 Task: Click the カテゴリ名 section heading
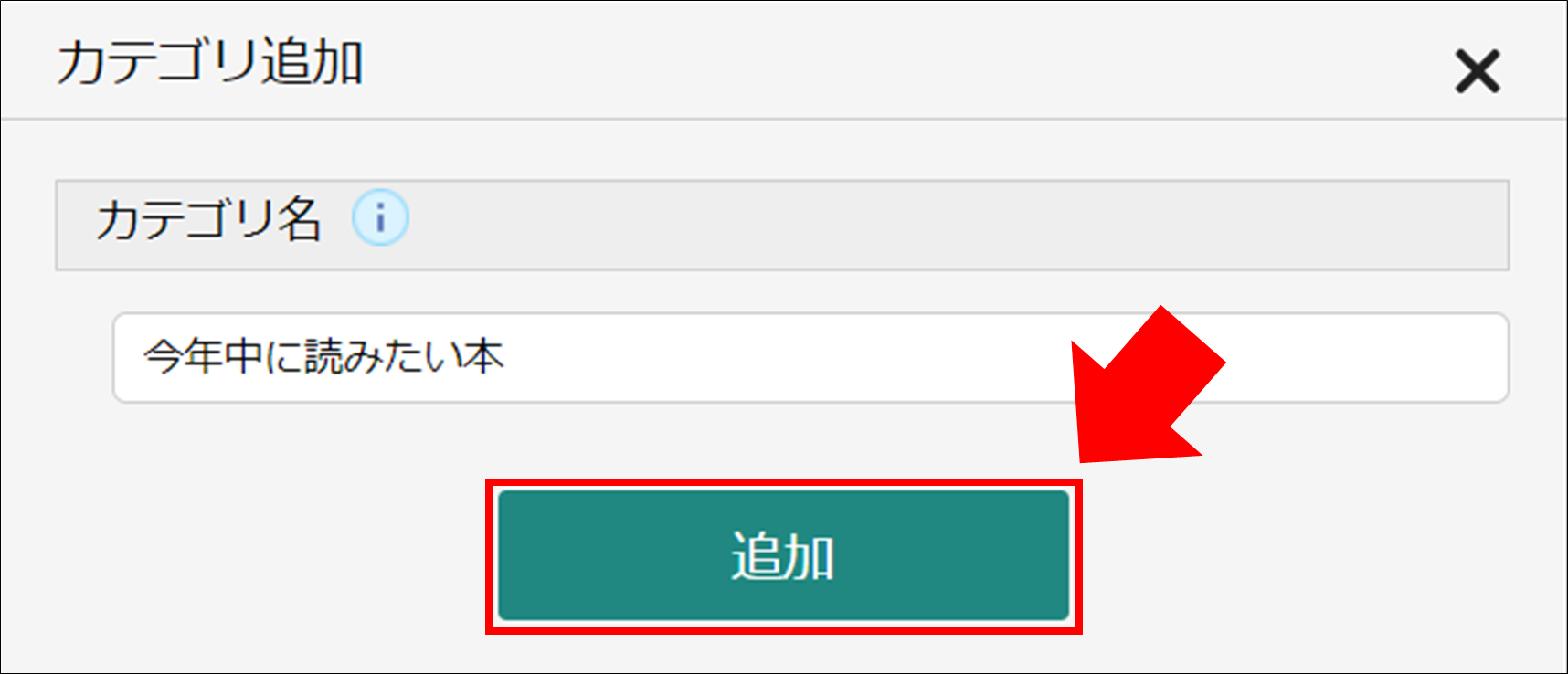coord(208,219)
